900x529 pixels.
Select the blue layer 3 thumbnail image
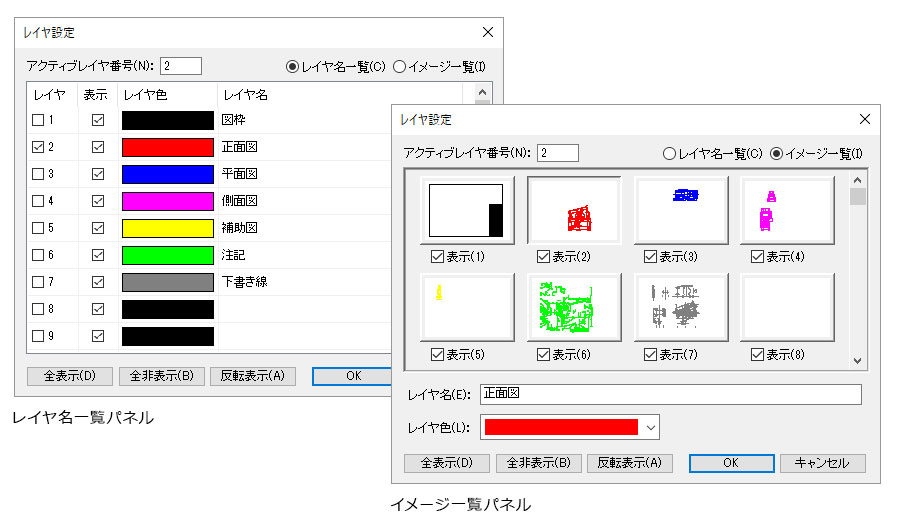tap(681, 211)
